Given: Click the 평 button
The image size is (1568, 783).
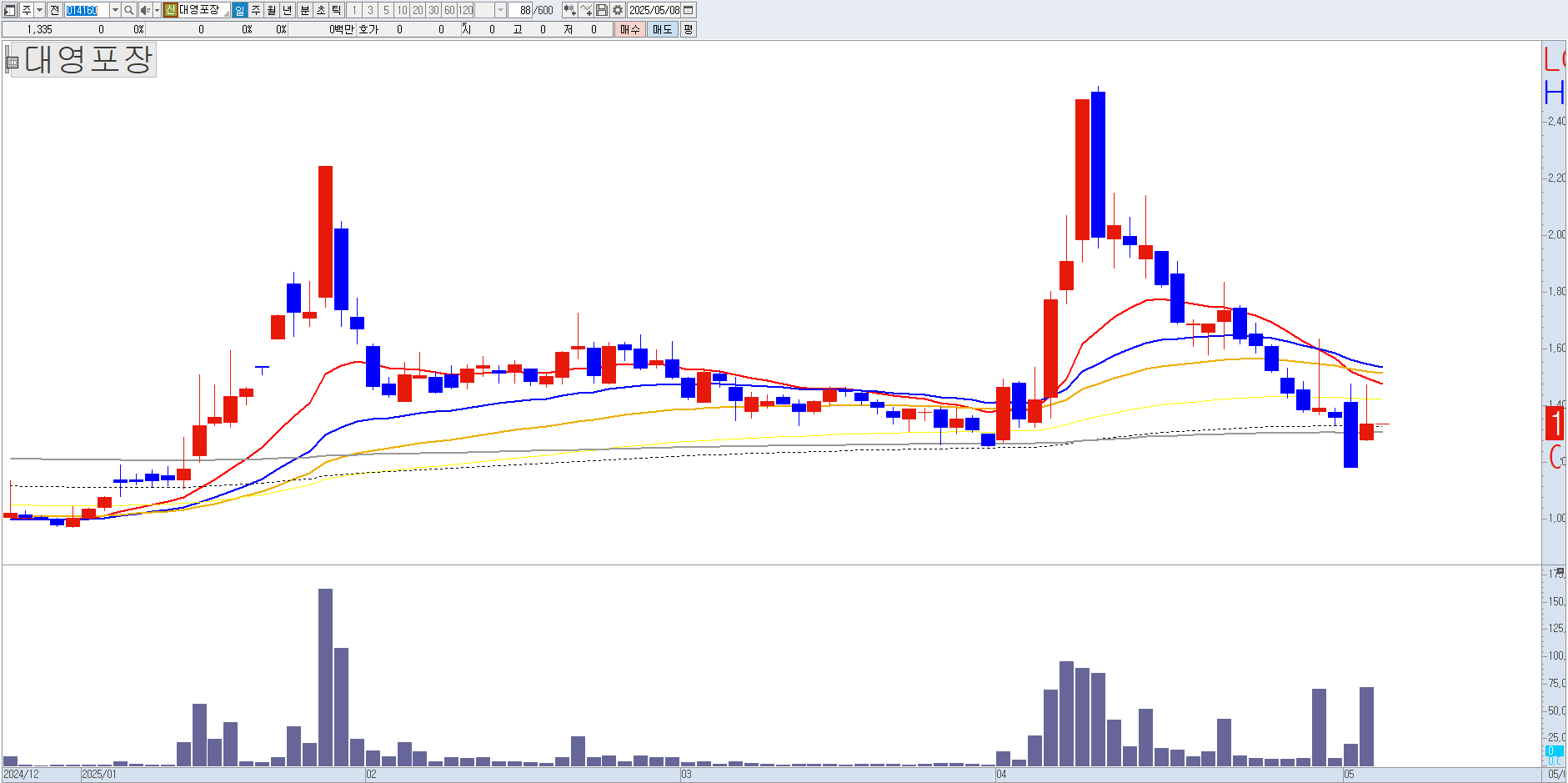Looking at the screenshot, I should tap(688, 29).
